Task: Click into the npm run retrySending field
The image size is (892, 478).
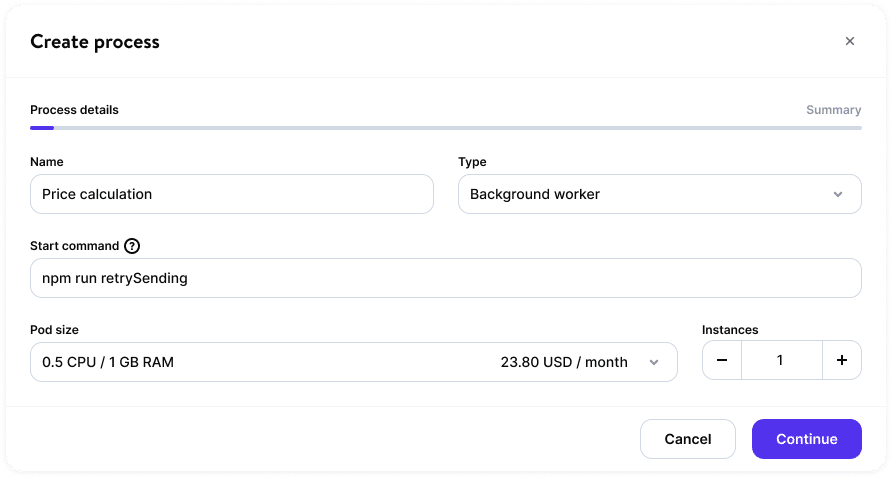Action: click(445, 278)
